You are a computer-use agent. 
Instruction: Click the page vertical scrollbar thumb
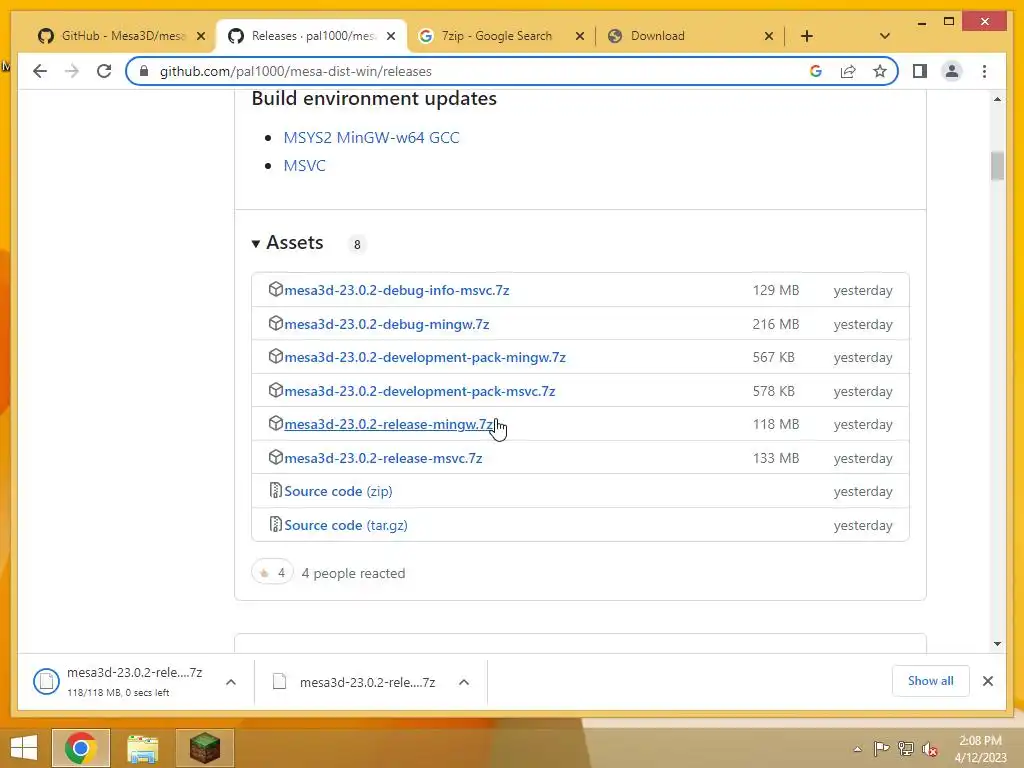point(997,166)
